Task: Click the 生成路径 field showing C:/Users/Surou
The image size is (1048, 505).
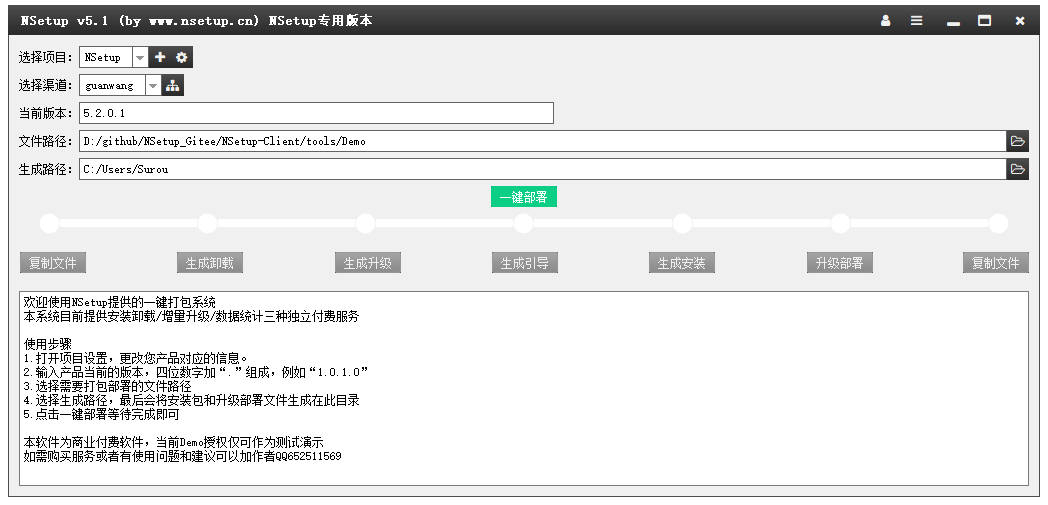Action: 543,169
